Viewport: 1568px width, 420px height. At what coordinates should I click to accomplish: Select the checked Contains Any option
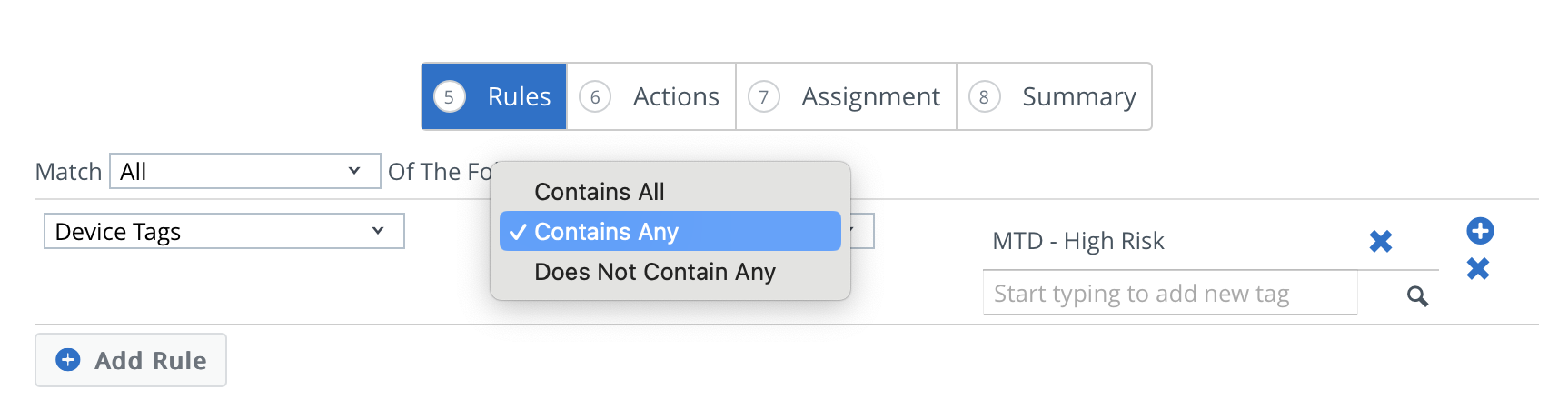click(670, 231)
